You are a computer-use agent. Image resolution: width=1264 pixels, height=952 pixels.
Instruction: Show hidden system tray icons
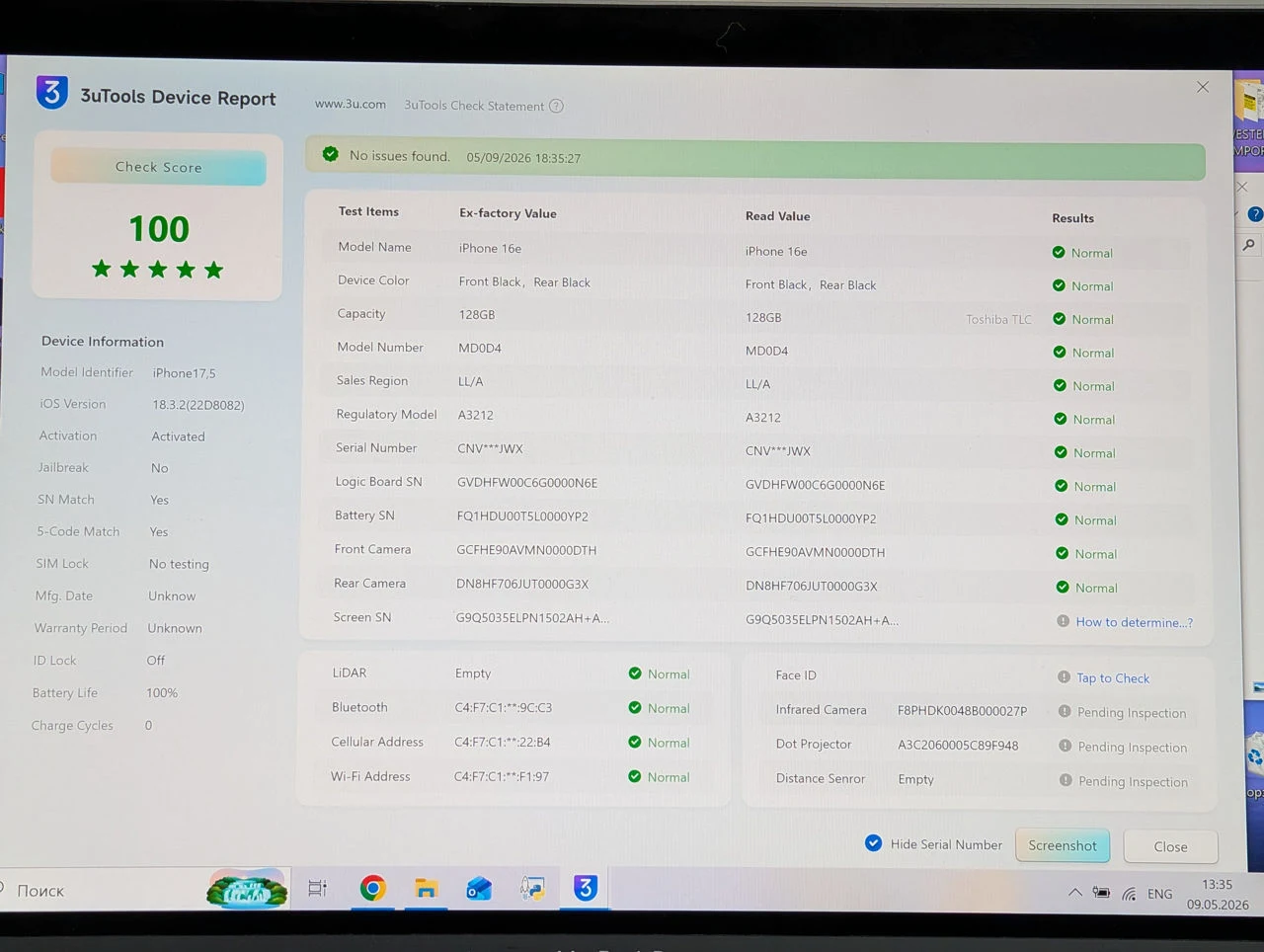[x=1074, y=893]
